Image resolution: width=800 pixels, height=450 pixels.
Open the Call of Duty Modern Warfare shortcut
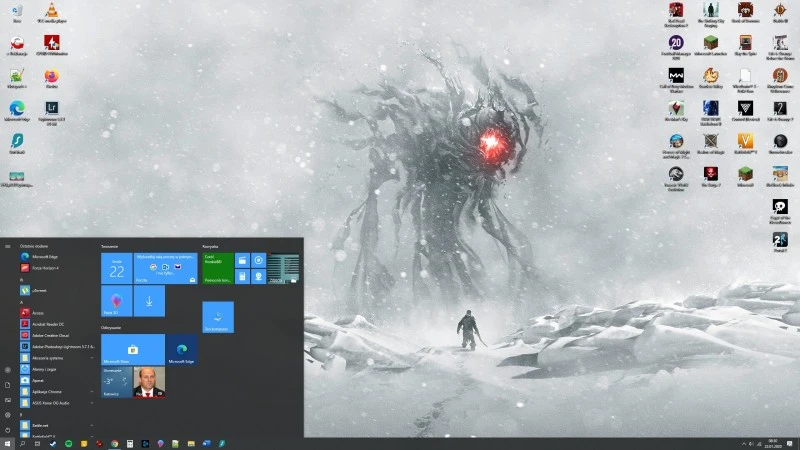[676, 80]
